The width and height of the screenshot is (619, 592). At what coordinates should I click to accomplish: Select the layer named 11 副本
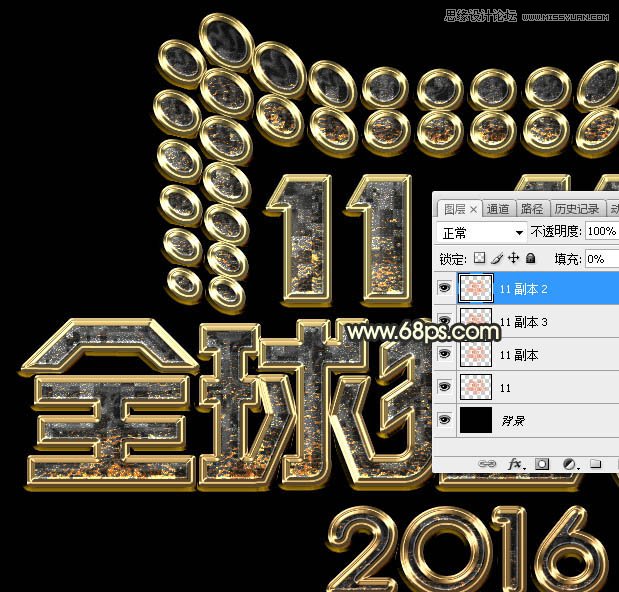pyautogui.click(x=519, y=355)
